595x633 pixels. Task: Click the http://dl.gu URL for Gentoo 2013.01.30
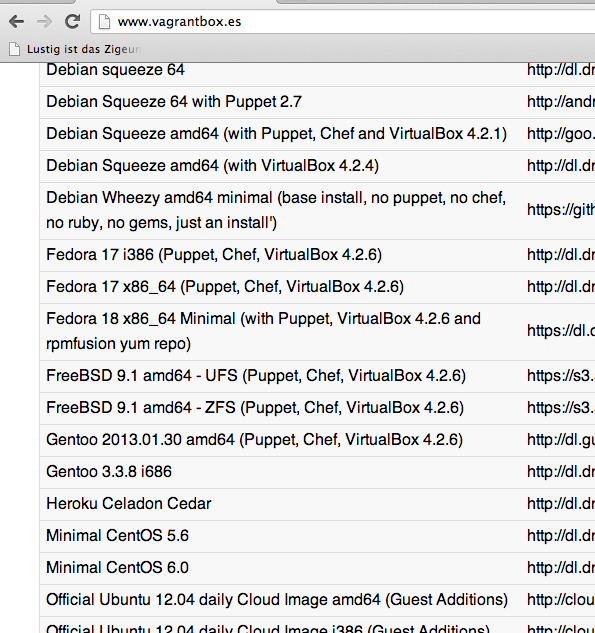pyautogui.click(x=561, y=439)
